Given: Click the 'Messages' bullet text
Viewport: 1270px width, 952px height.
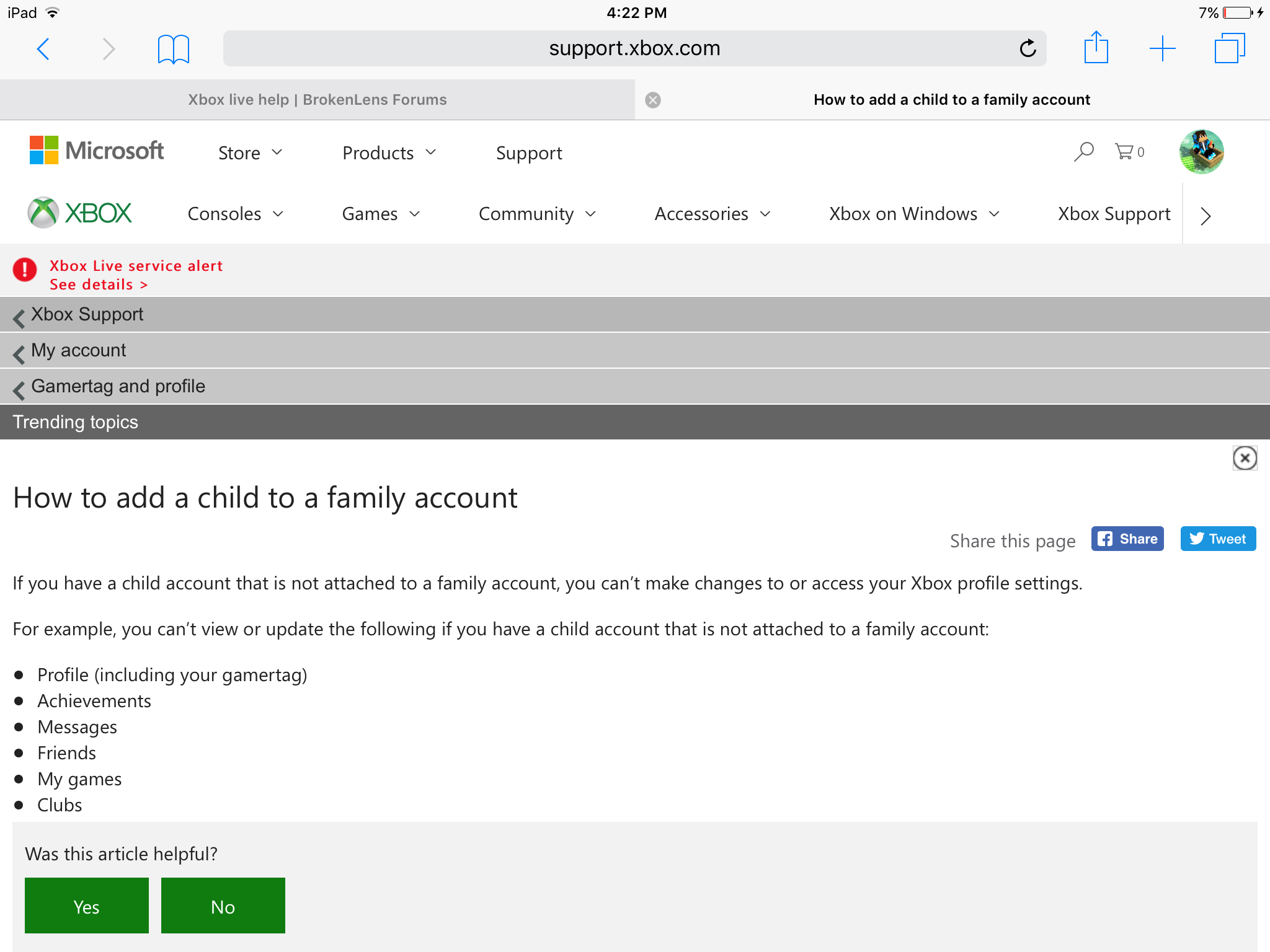Looking at the screenshot, I should [77, 727].
